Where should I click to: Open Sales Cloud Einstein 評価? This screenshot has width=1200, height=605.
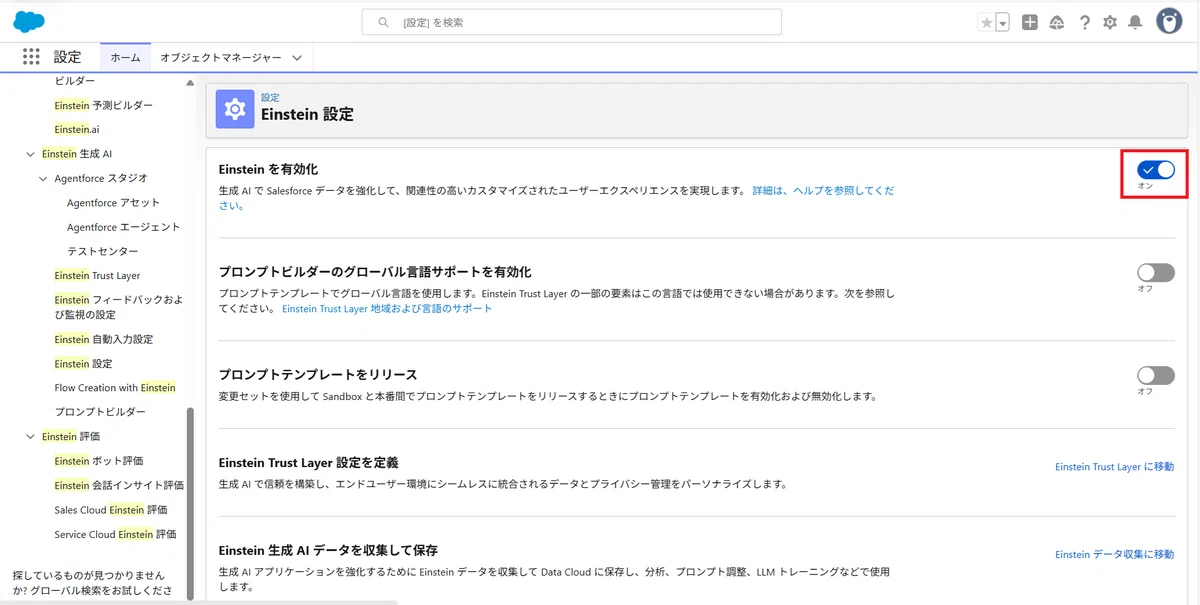point(111,510)
